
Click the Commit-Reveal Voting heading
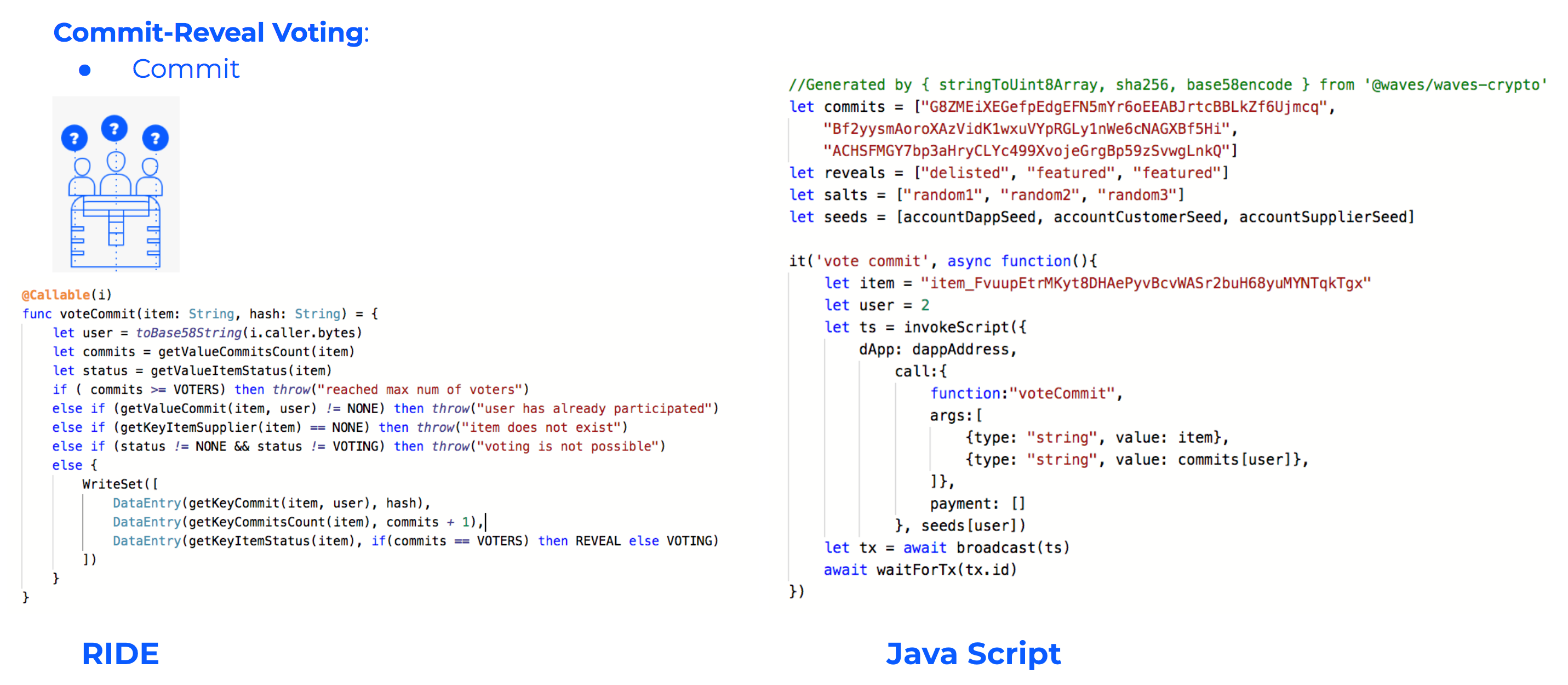point(210,32)
